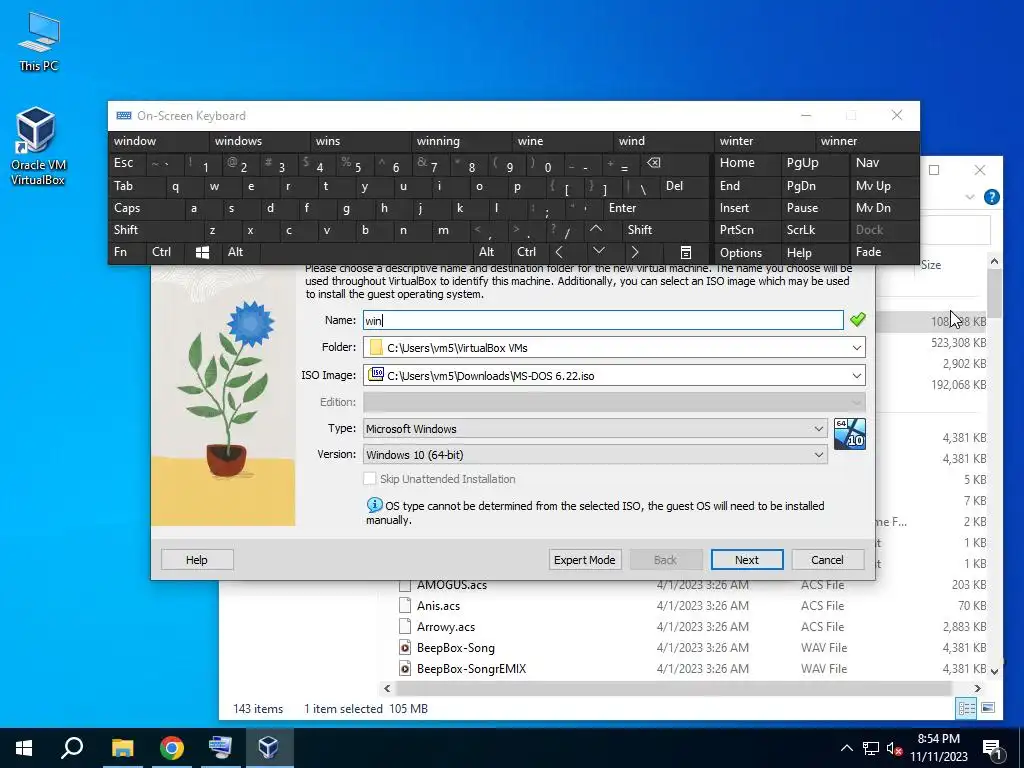Click the space bar on On-Screen Keyboard
Image resolution: width=1024 pixels, height=768 pixels.
point(366,252)
